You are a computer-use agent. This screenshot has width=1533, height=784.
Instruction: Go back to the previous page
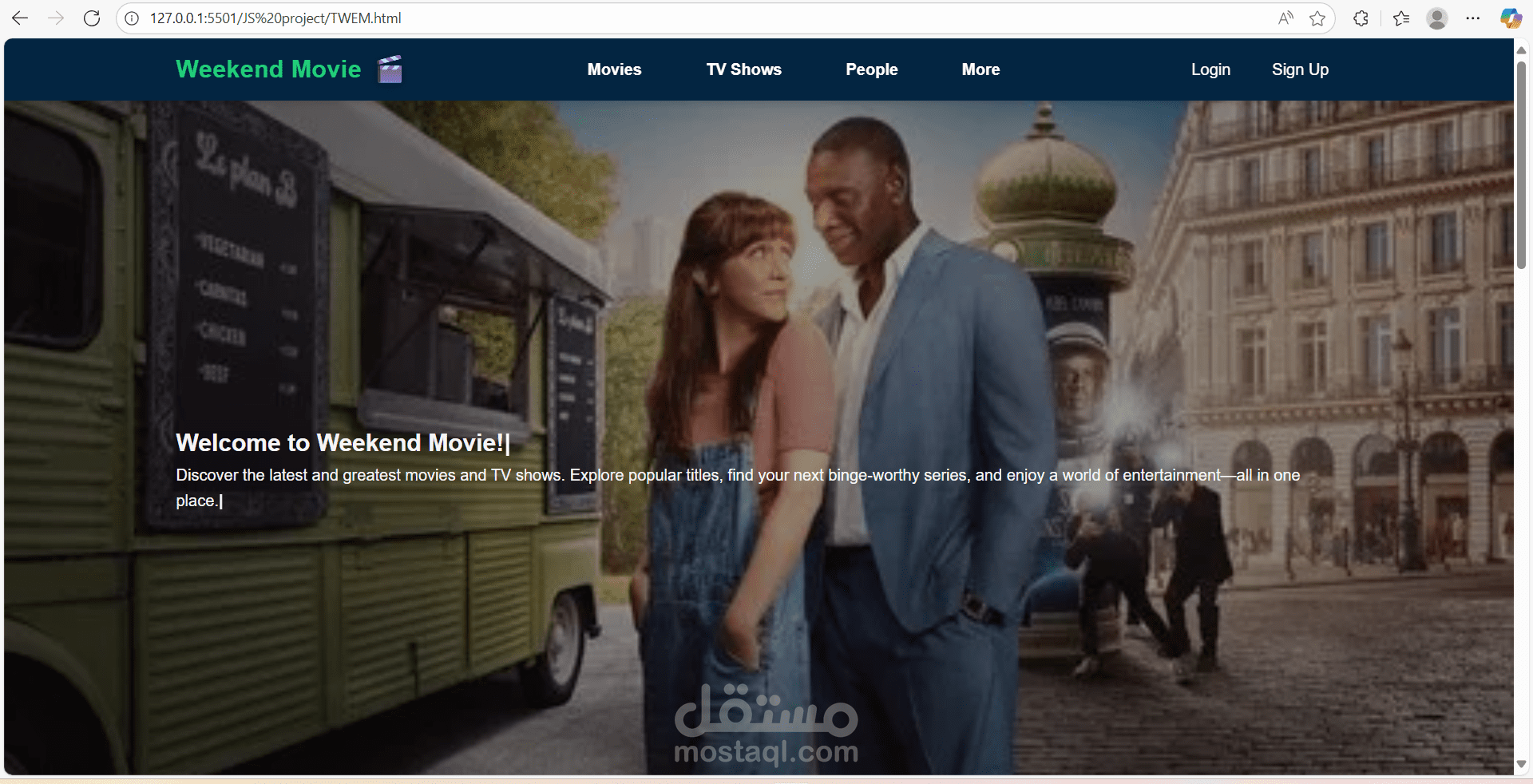click(20, 18)
